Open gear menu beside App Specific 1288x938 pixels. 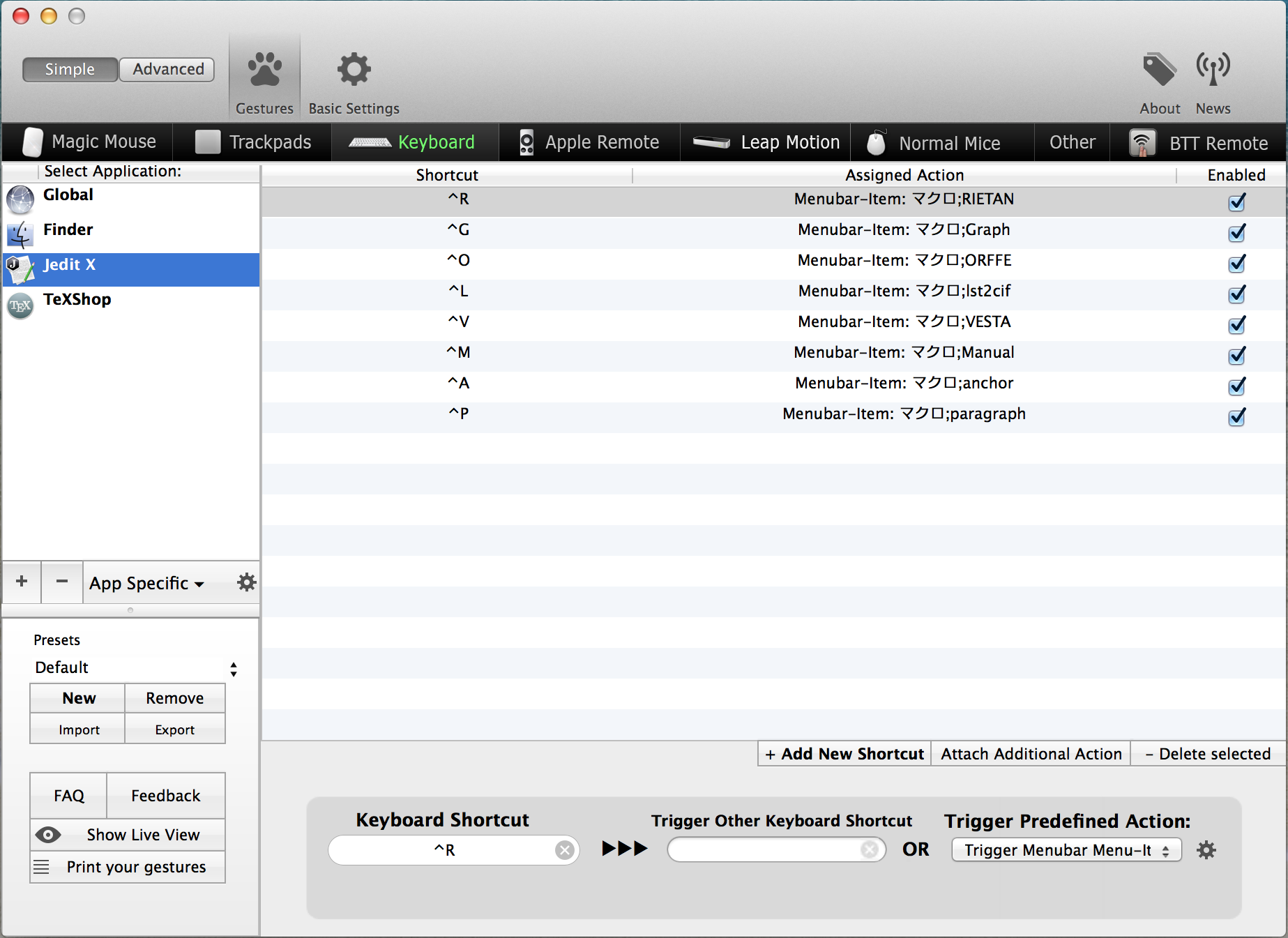click(247, 582)
